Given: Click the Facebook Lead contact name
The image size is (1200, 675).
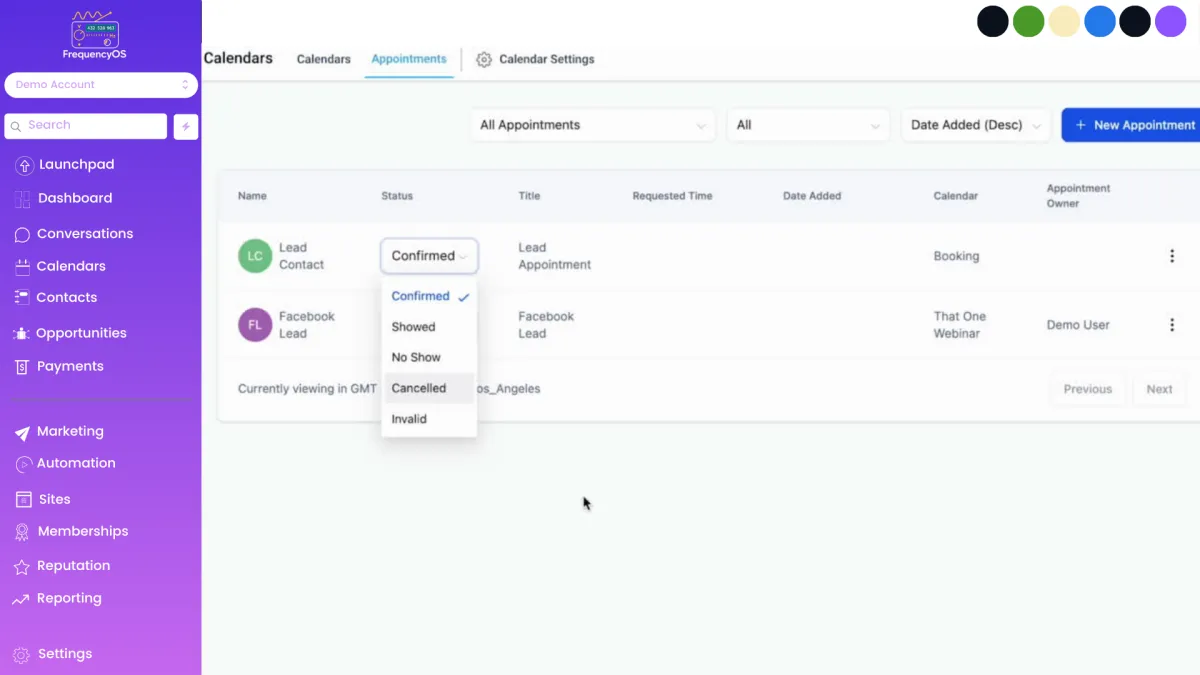Looking at the screenshot, I should coord(306,325).
